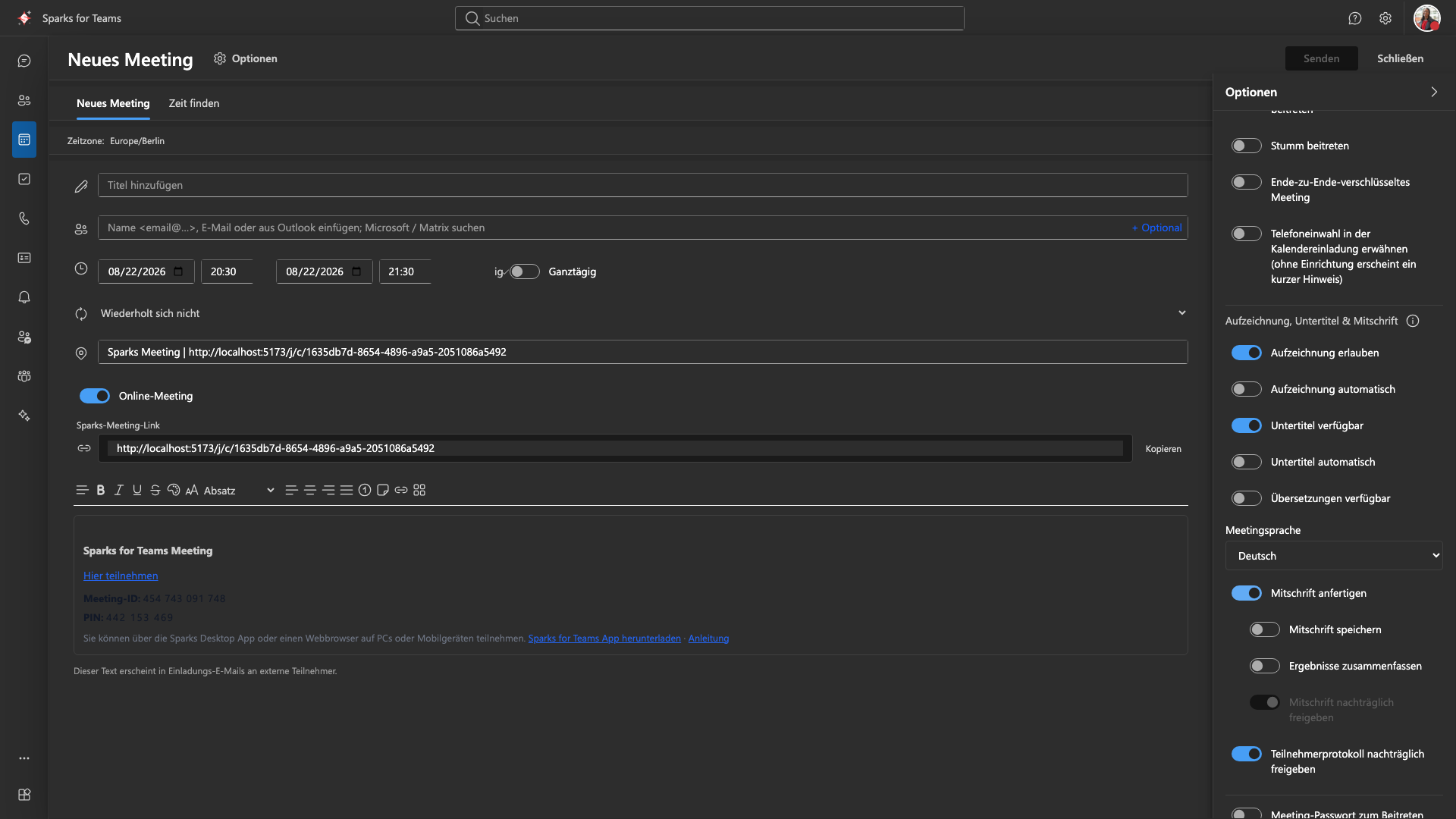The height and width of the screenshot is (819, 1456).
Task: Open the Chat icon in left sidebar
Action: (24, 61)
